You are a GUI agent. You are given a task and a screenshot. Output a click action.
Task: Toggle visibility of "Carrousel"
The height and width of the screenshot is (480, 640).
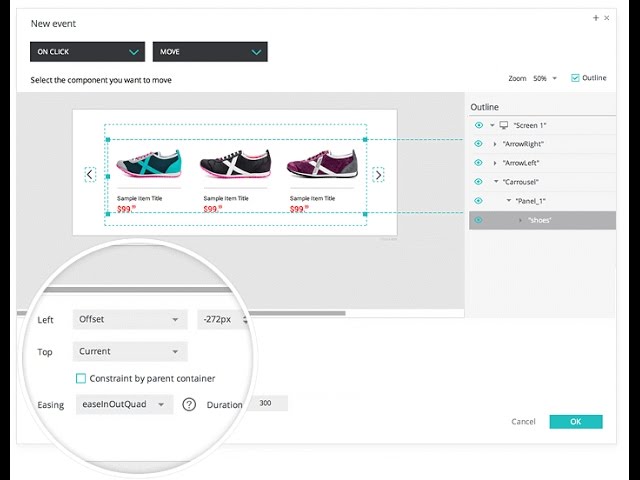[x=479, y=182]
